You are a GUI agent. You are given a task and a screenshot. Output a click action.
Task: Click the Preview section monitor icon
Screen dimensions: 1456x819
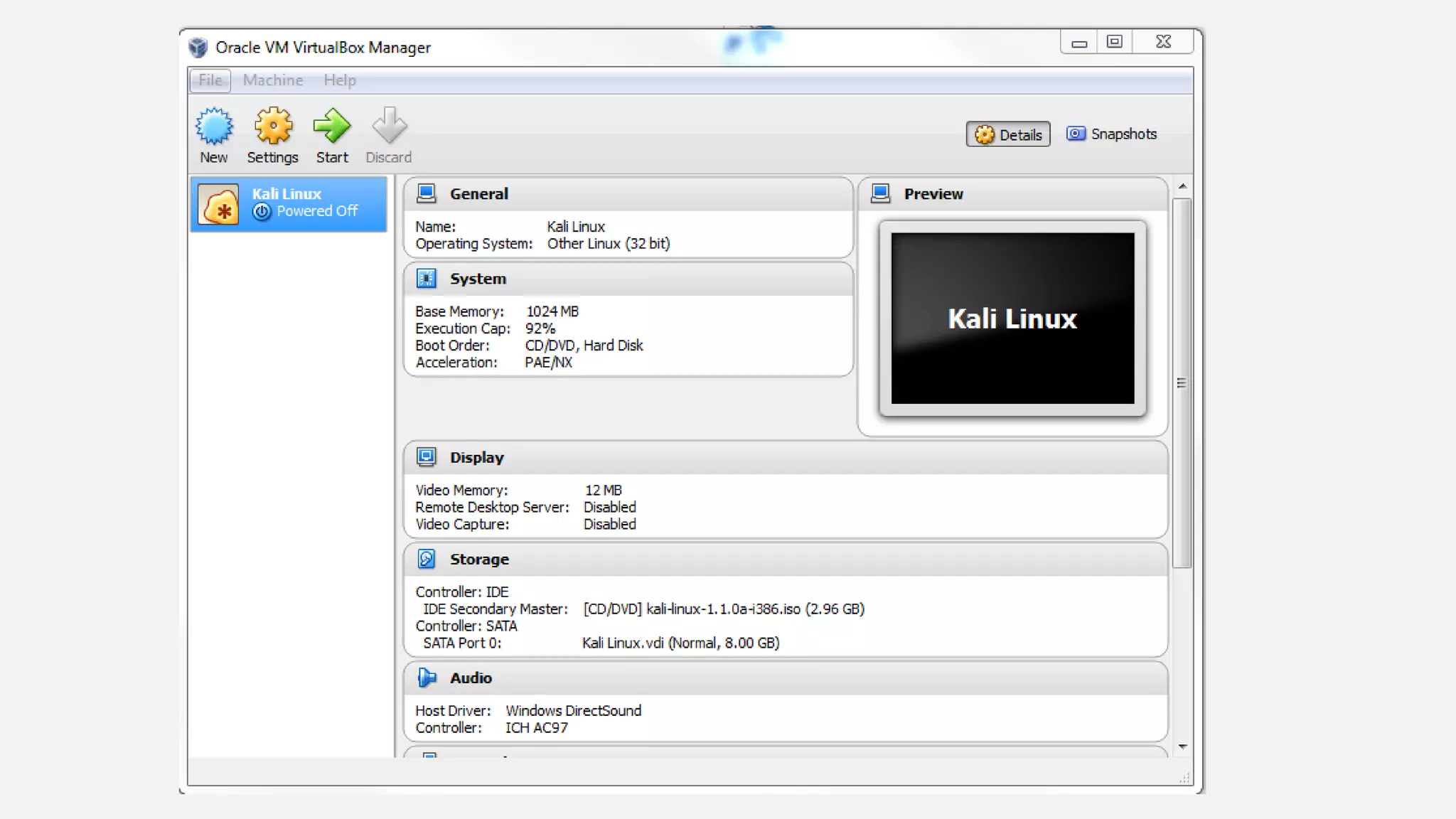pos(880,193)
